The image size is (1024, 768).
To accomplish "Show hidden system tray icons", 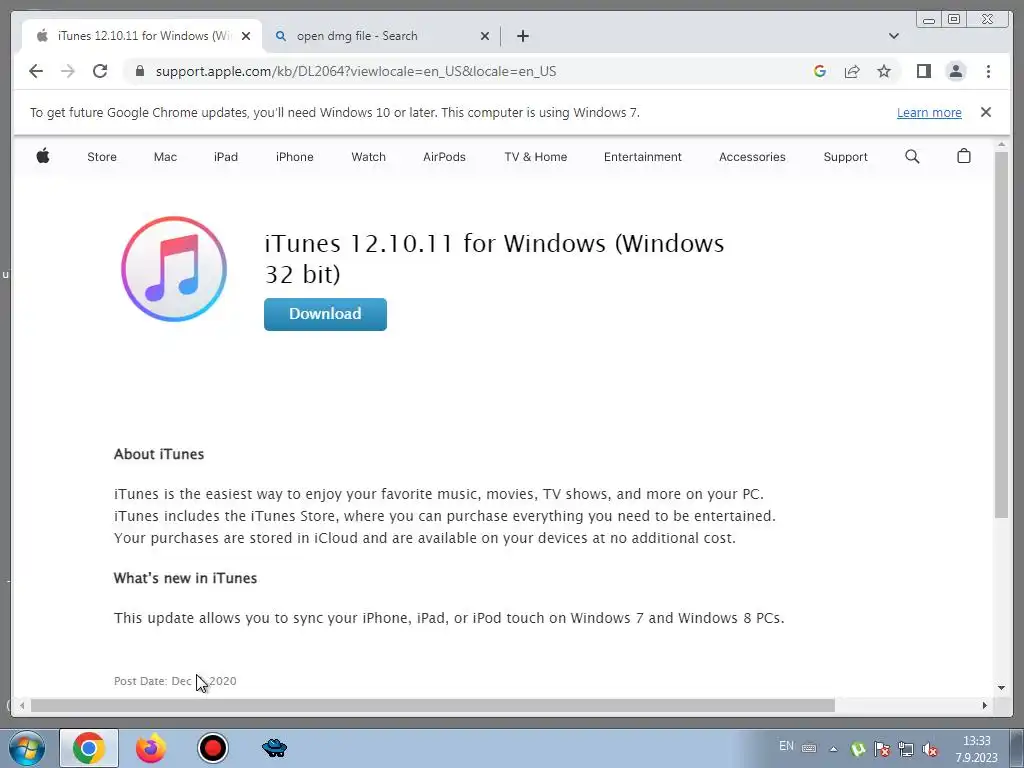I will click(x=833, y=749).
